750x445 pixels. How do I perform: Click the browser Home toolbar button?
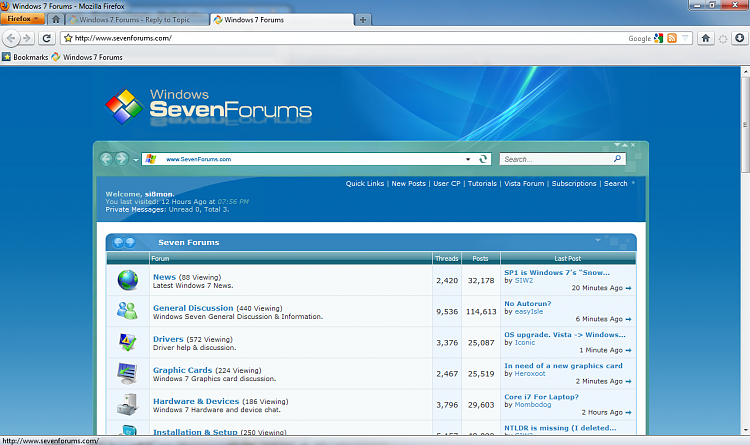(706, 38)
